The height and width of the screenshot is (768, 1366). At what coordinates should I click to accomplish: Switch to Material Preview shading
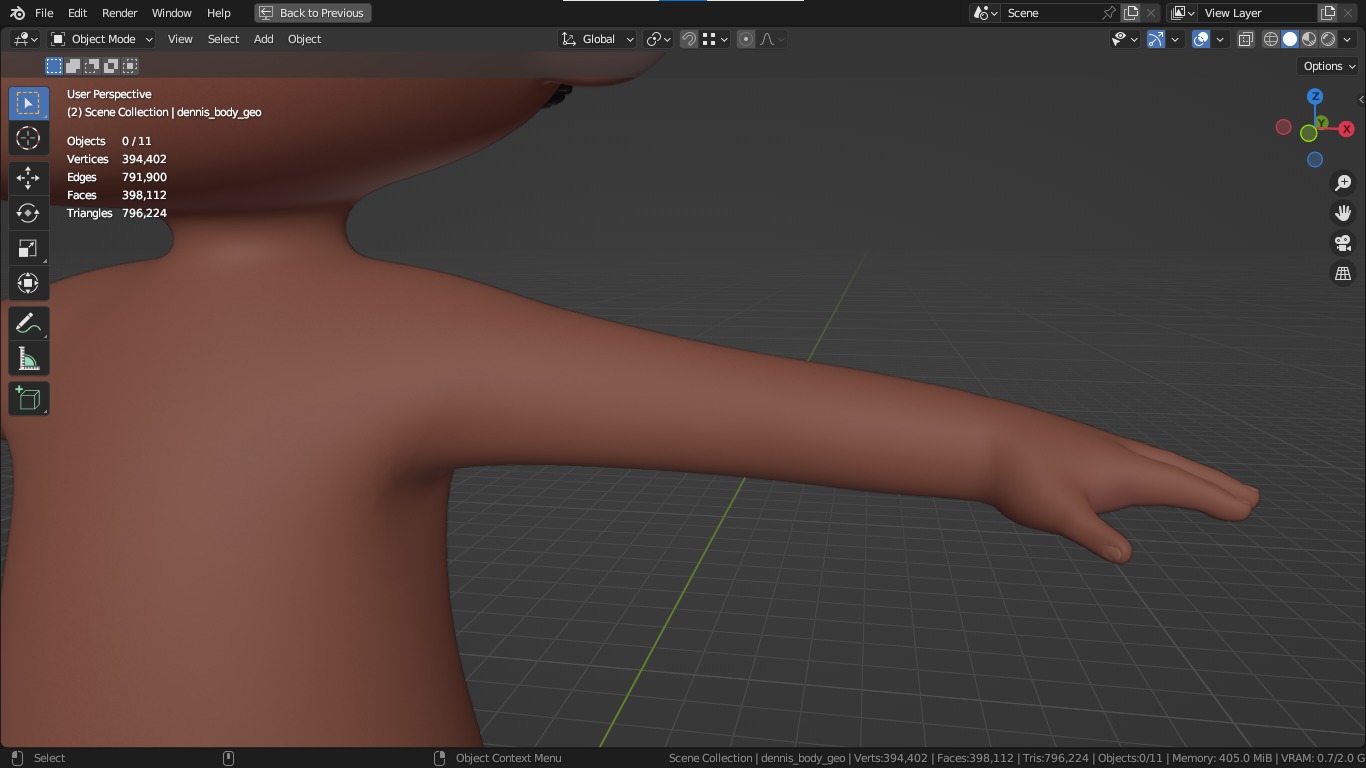click(x=1309, y=39)
